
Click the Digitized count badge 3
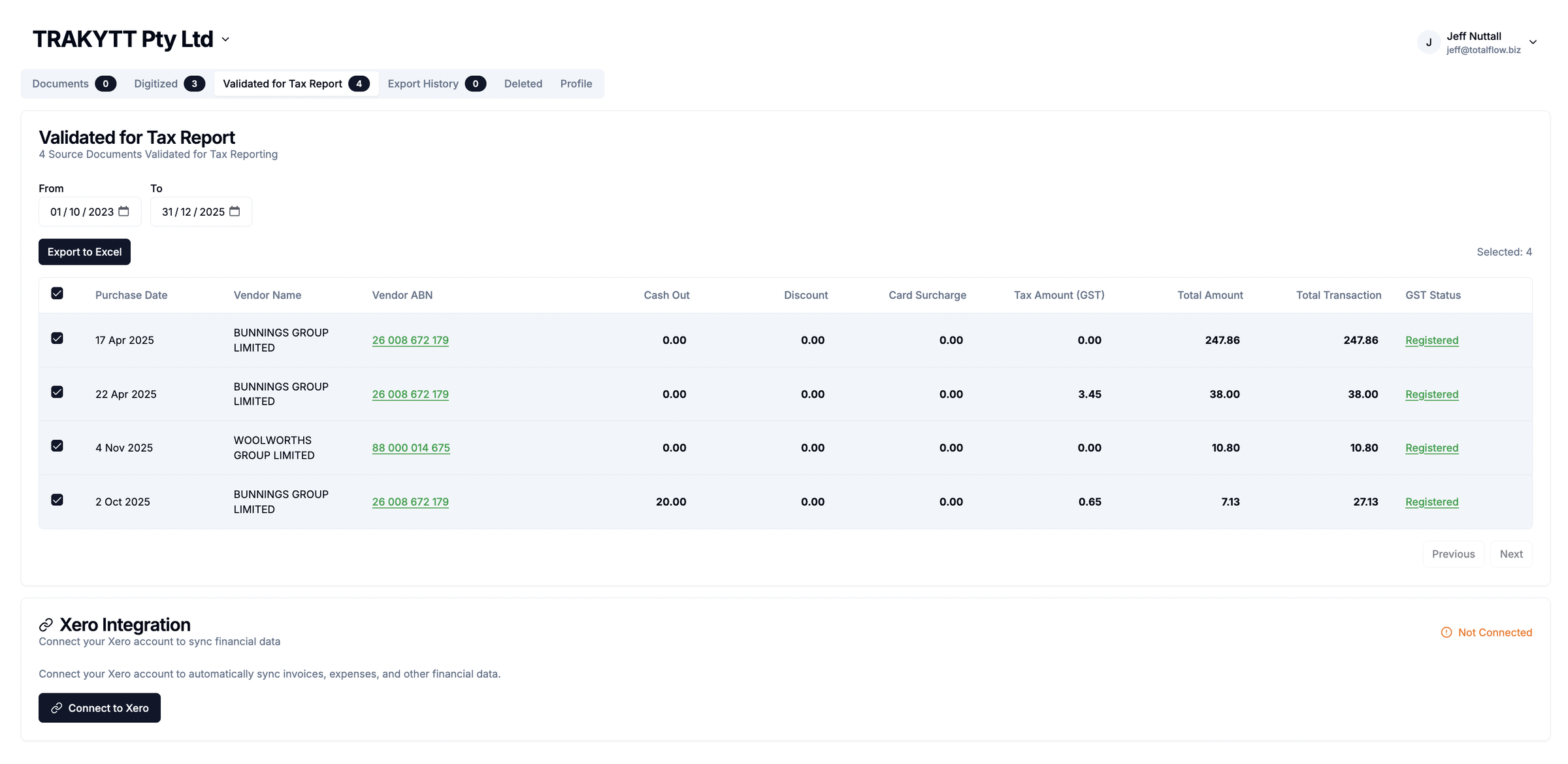pos(194,84)
